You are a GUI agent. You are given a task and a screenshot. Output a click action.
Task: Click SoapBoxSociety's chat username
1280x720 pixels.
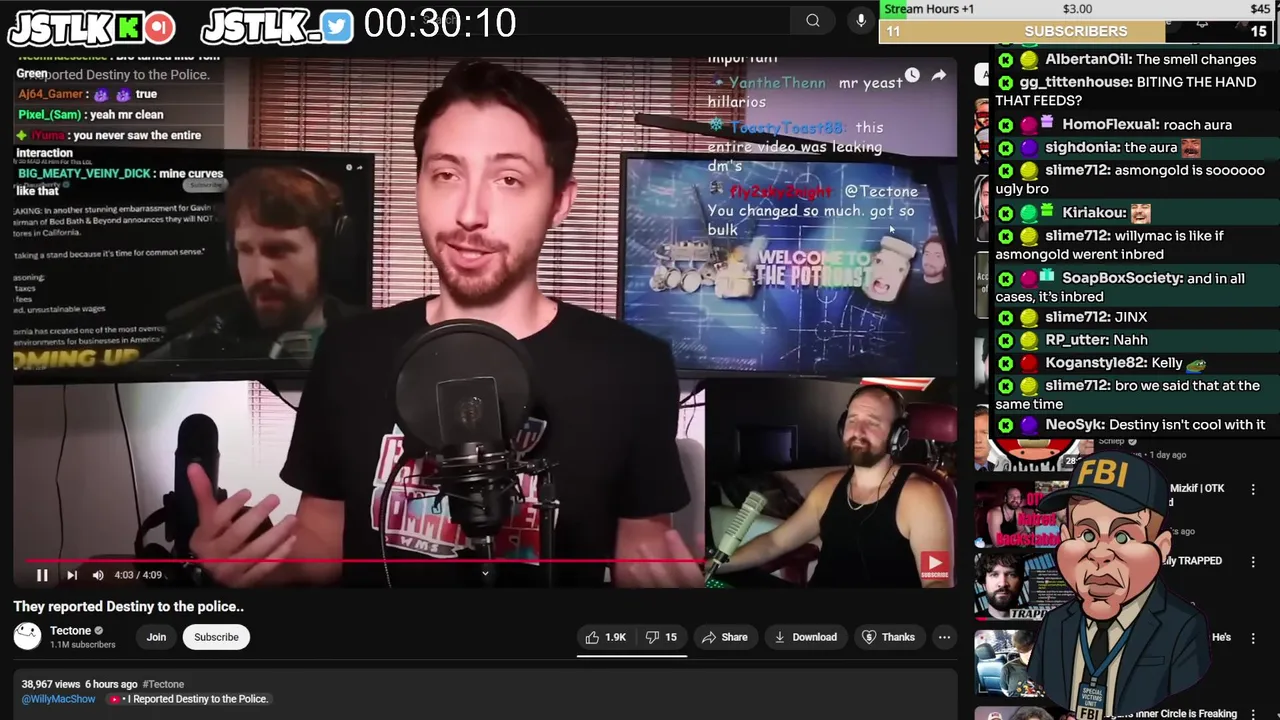point(1122,278)
